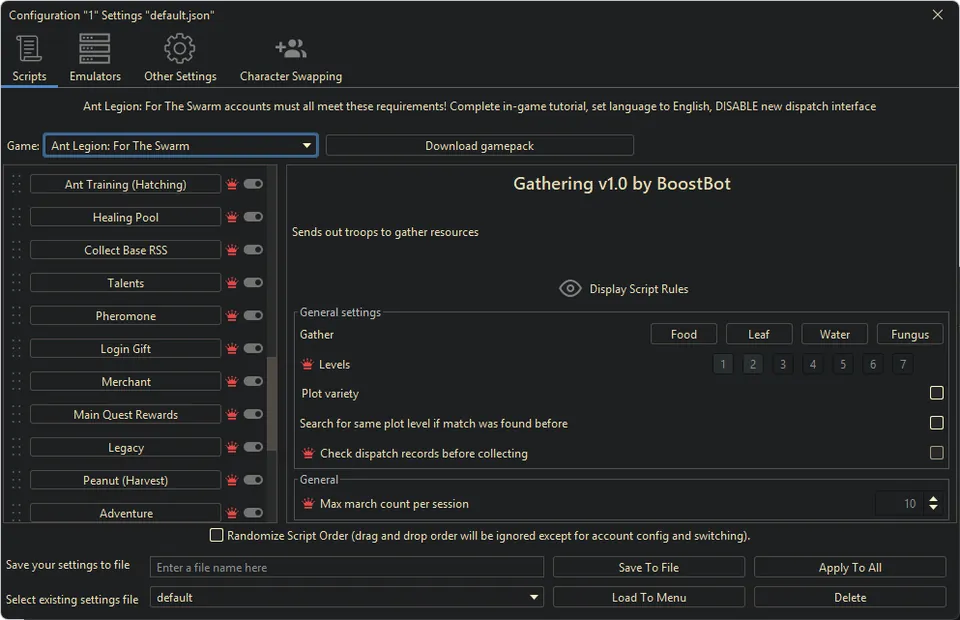Toggle the Healing Pool script switch
This screenshot has width=960, height=620.
point(253,217)
